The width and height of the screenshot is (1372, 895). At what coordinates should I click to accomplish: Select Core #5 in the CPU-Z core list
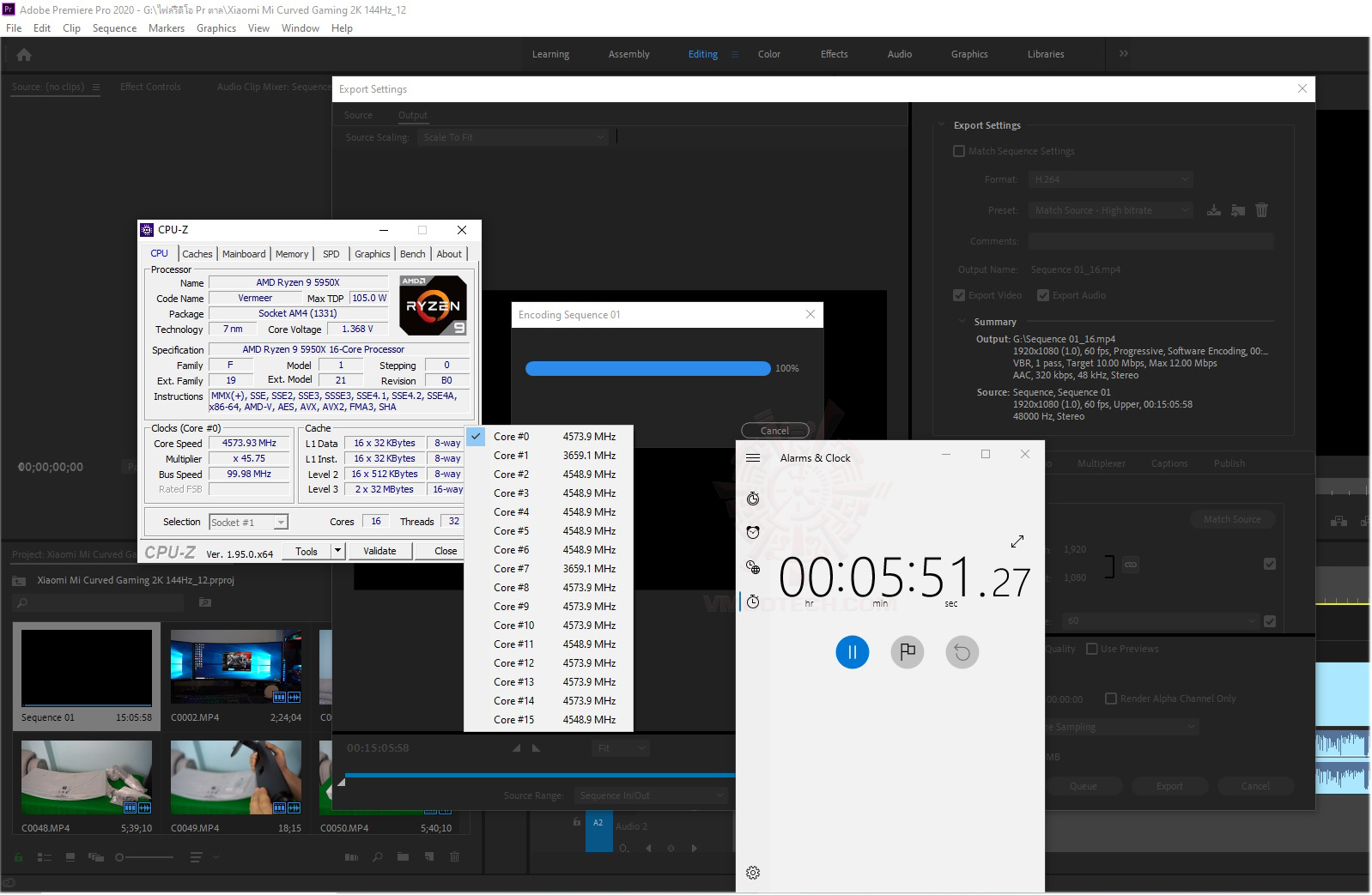point(549,531)
